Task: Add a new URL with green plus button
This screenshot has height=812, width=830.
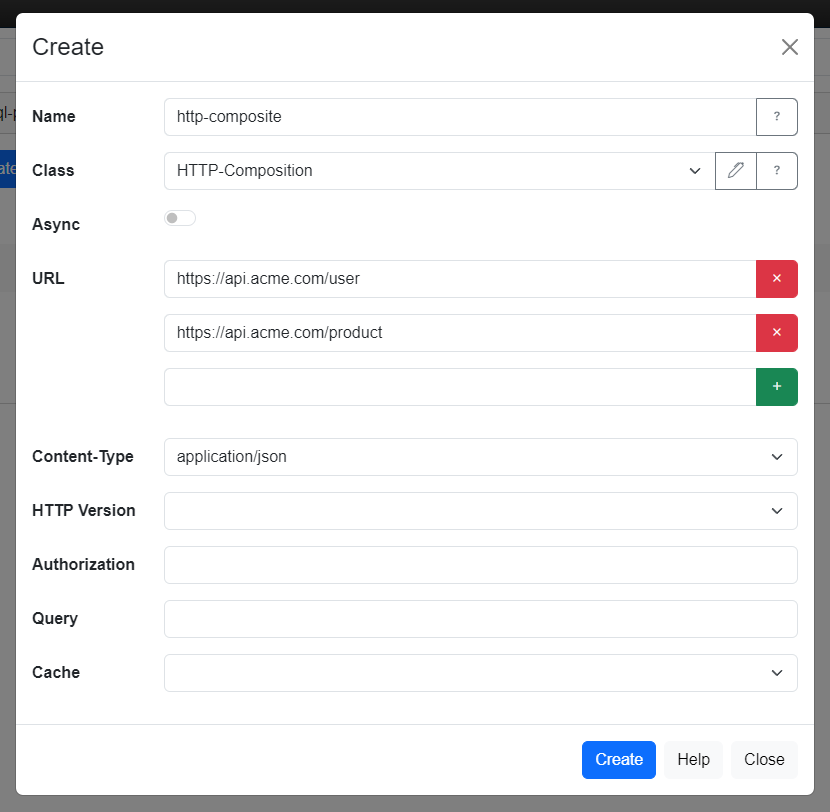Action: [776, 387]
